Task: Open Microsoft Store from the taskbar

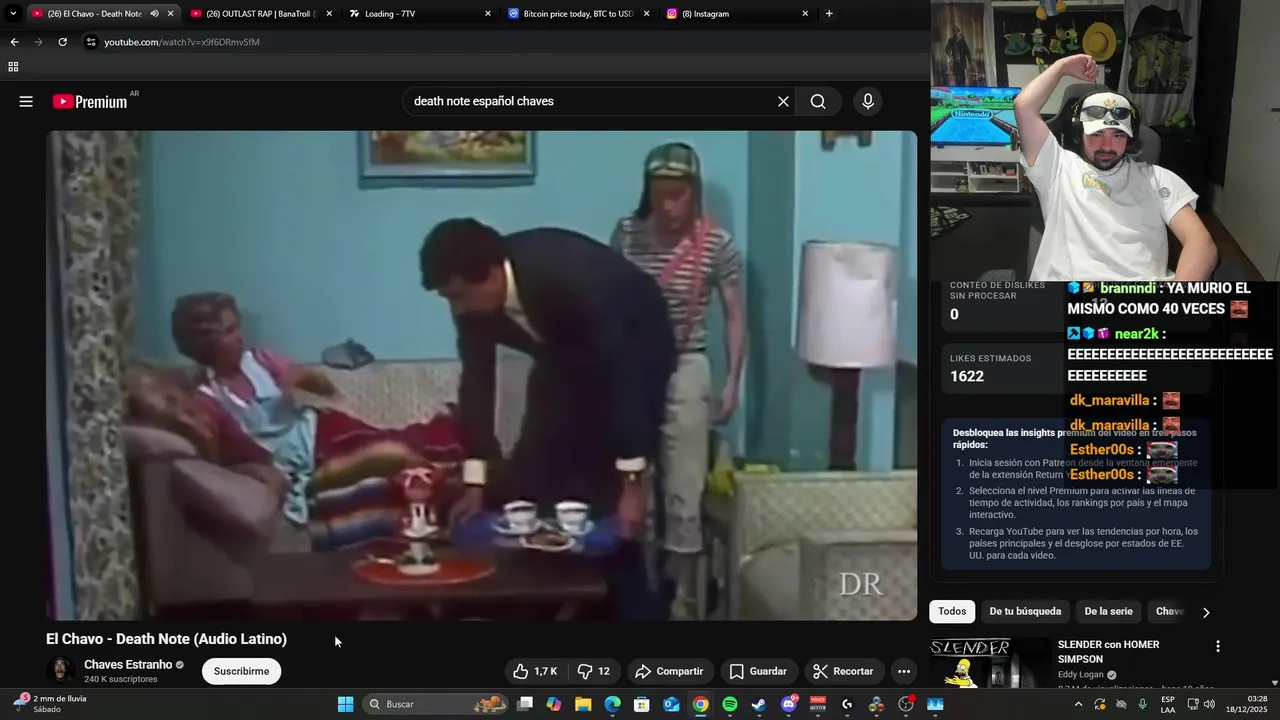Action: [x=642, y=704]
